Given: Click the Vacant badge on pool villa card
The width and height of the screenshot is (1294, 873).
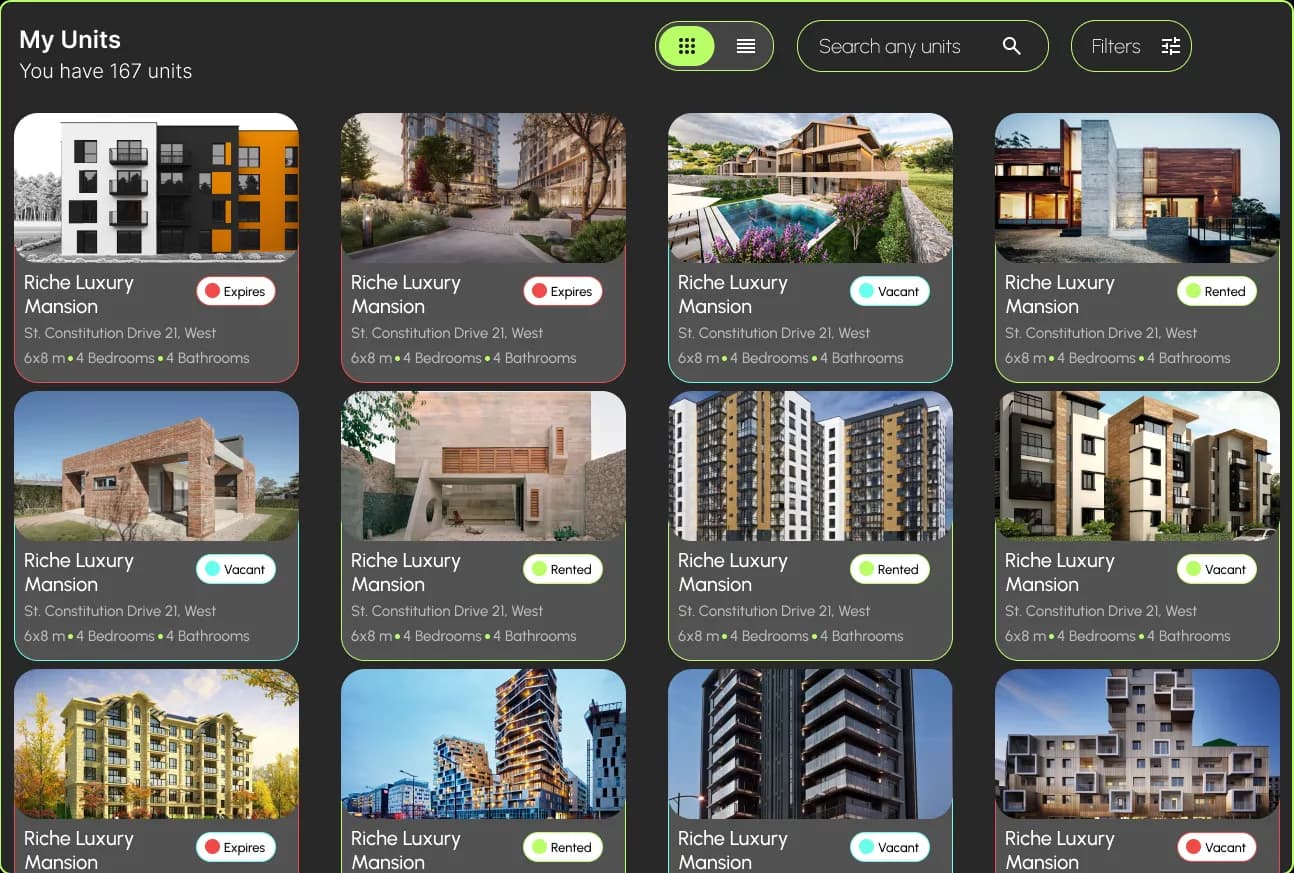Looking at the screenshot, I should 889,291.
